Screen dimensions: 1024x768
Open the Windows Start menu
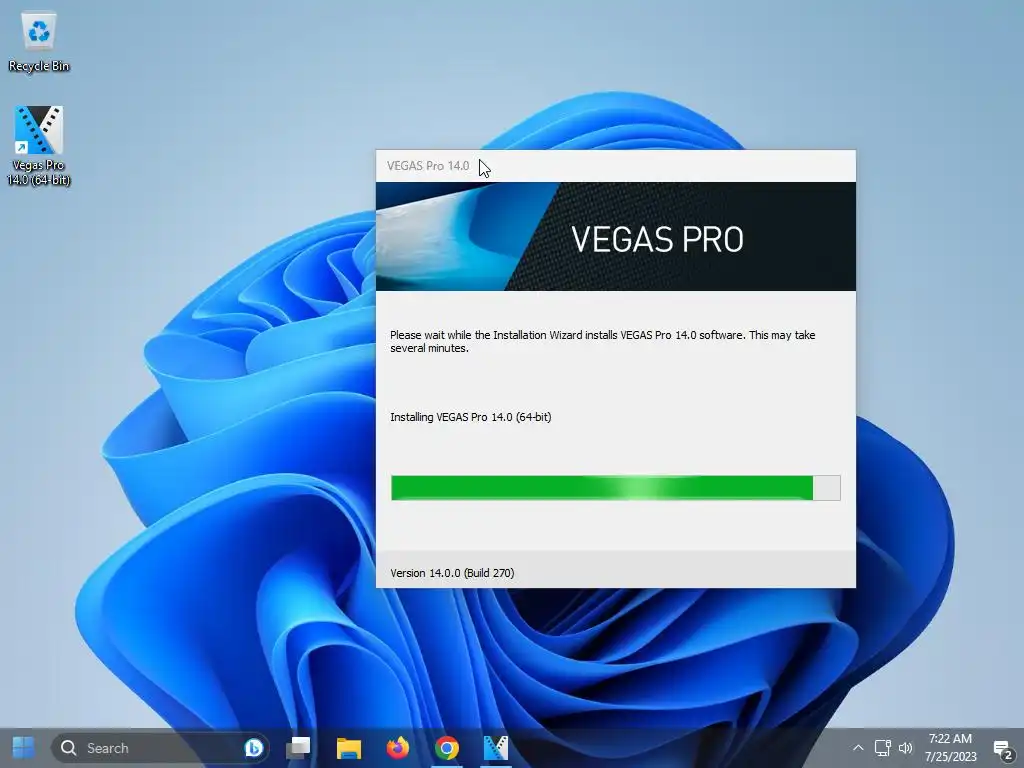pos(24,748)
